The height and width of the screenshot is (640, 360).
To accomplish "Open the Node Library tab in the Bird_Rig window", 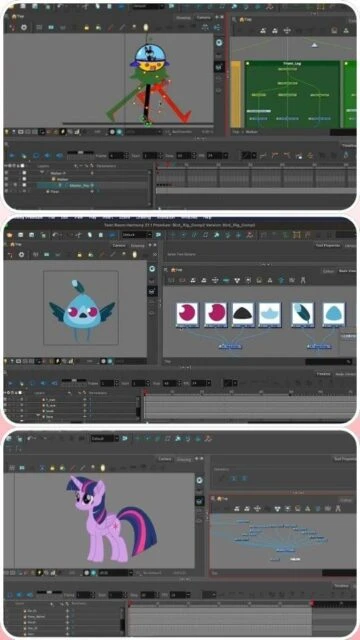I will click(345, 374).
